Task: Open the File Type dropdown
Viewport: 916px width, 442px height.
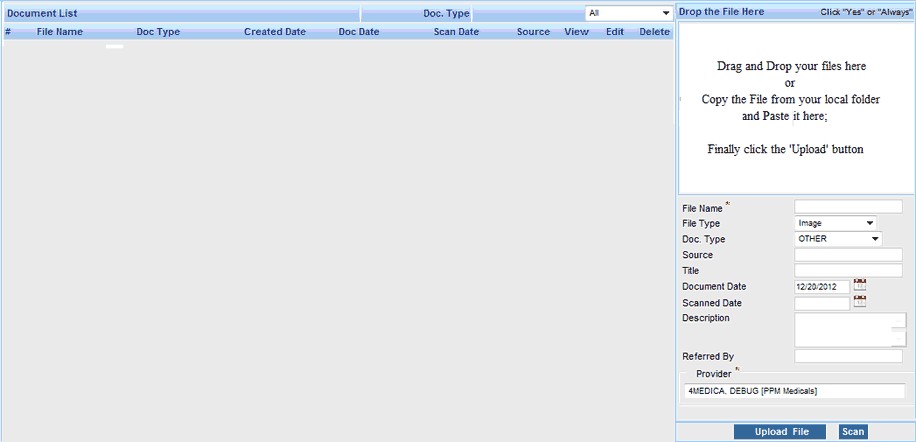Action: click(x=835, y=223)
